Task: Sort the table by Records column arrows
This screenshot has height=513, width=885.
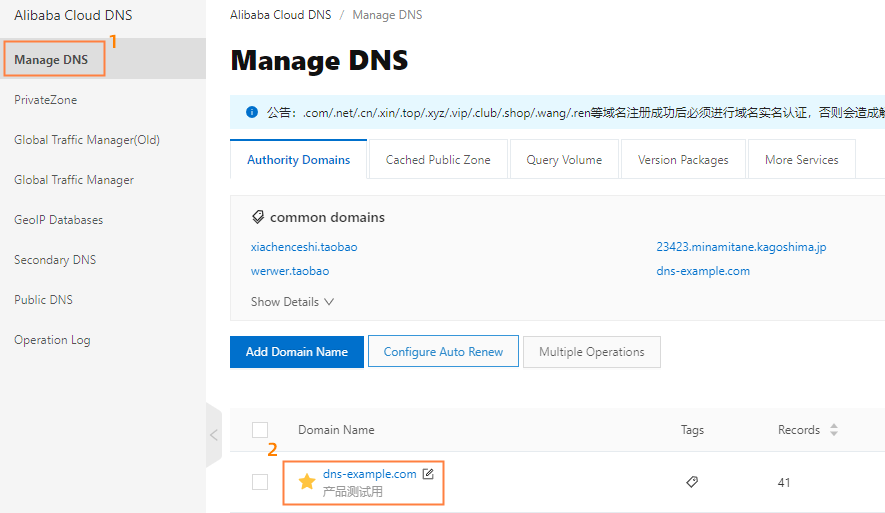Action: [834, 429]
